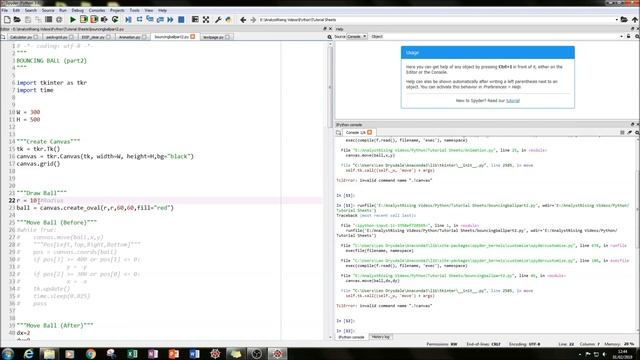Click Browse working directory folder icon
This screenshot has width=640, height=360.
click(624, 19)
